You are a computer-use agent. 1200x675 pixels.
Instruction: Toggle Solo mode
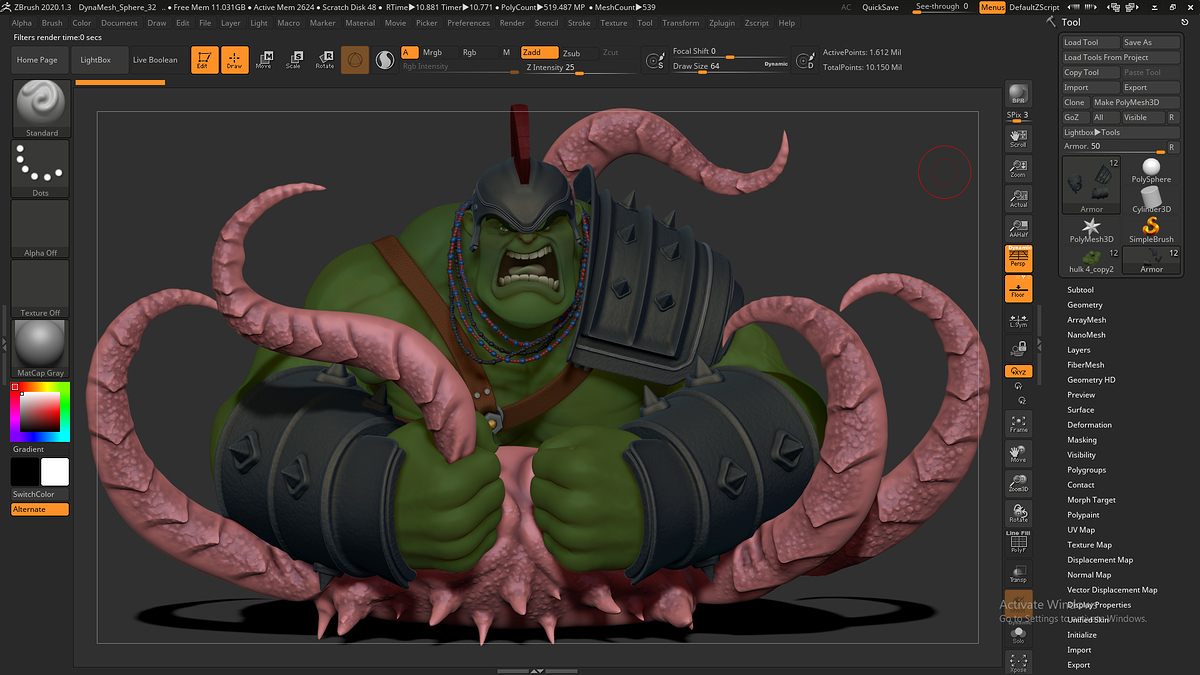point(1018,634)
